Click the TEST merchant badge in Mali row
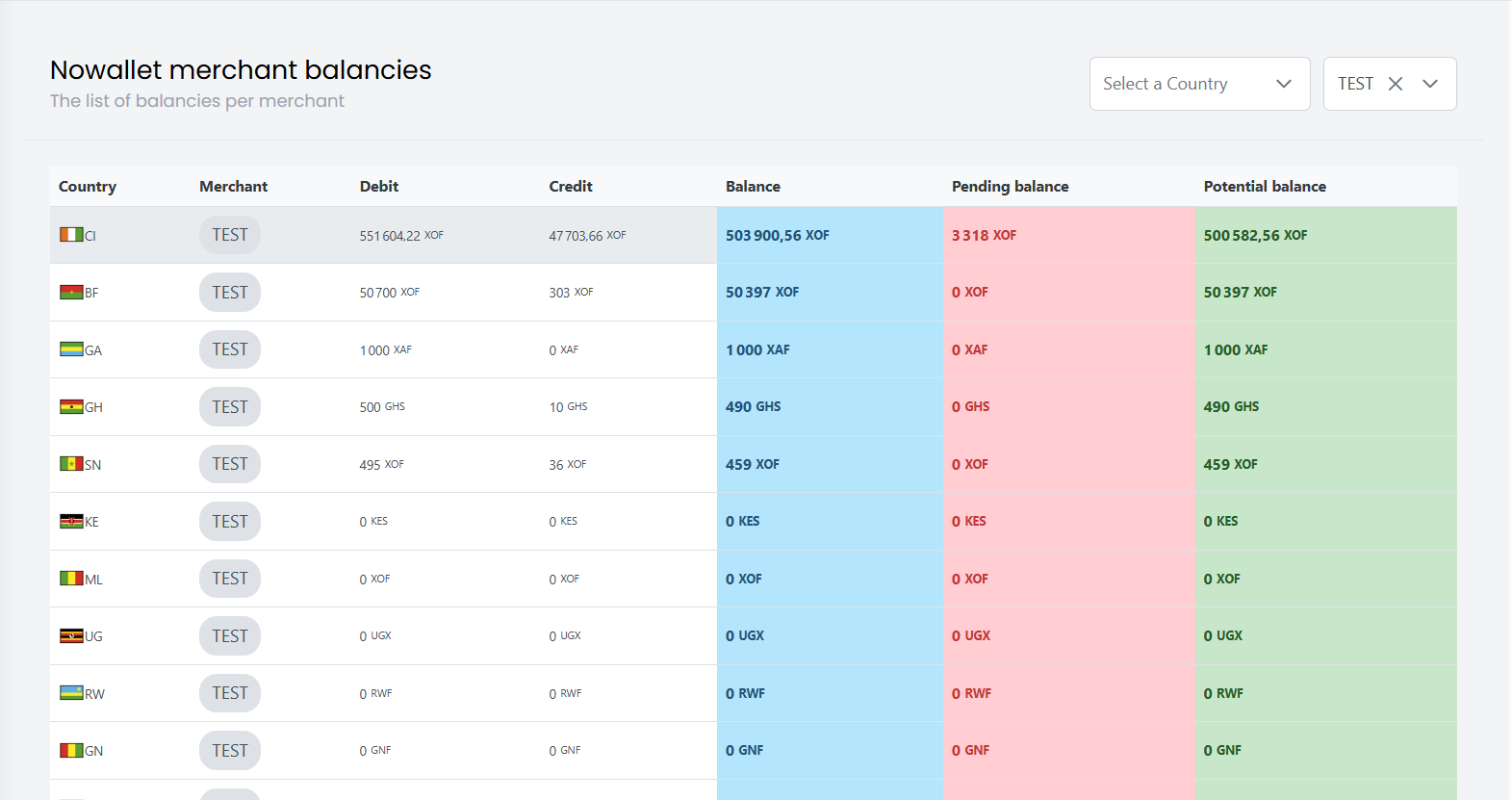 [230, 579]
